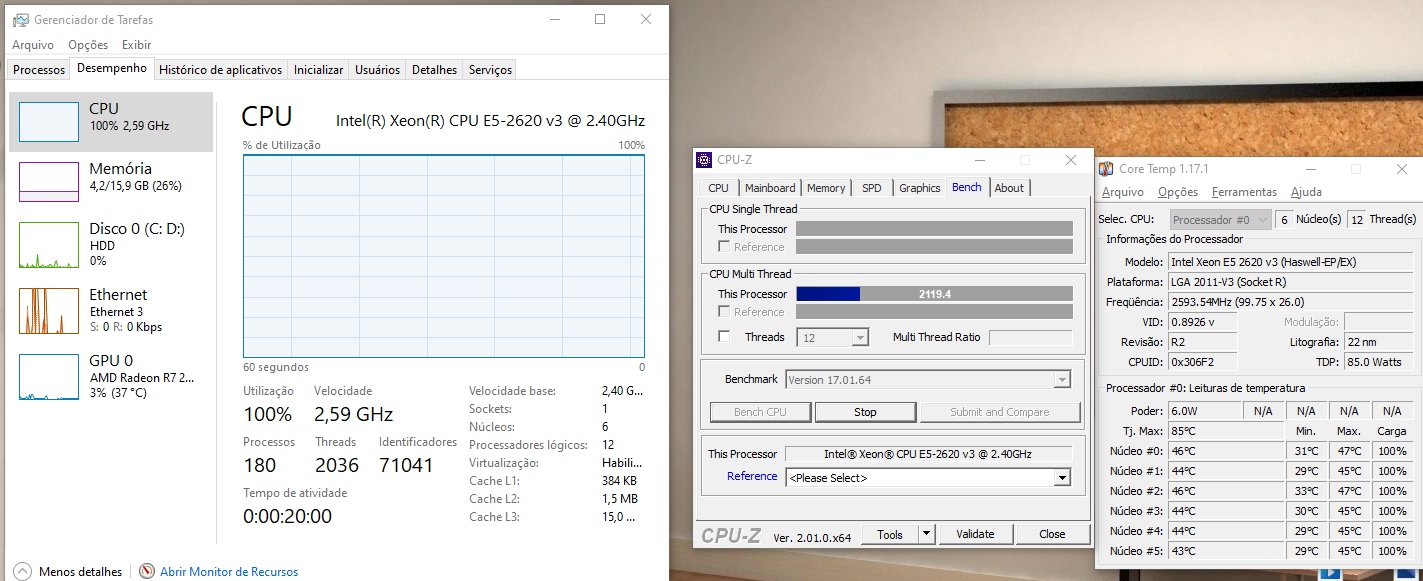The image size is (1423, 581).
Task: Open Exibir menu in Task Manager
Action: 136,45
